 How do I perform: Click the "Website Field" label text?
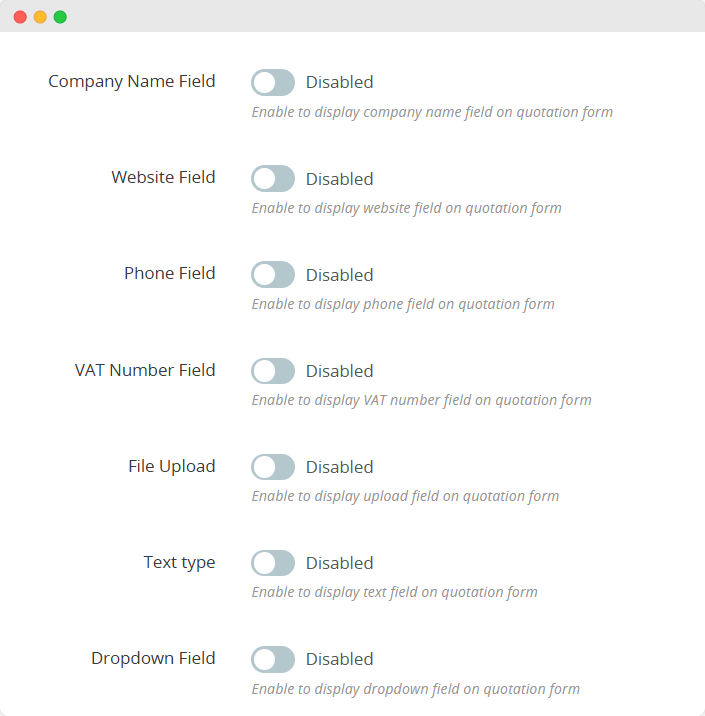coord(163,177)
